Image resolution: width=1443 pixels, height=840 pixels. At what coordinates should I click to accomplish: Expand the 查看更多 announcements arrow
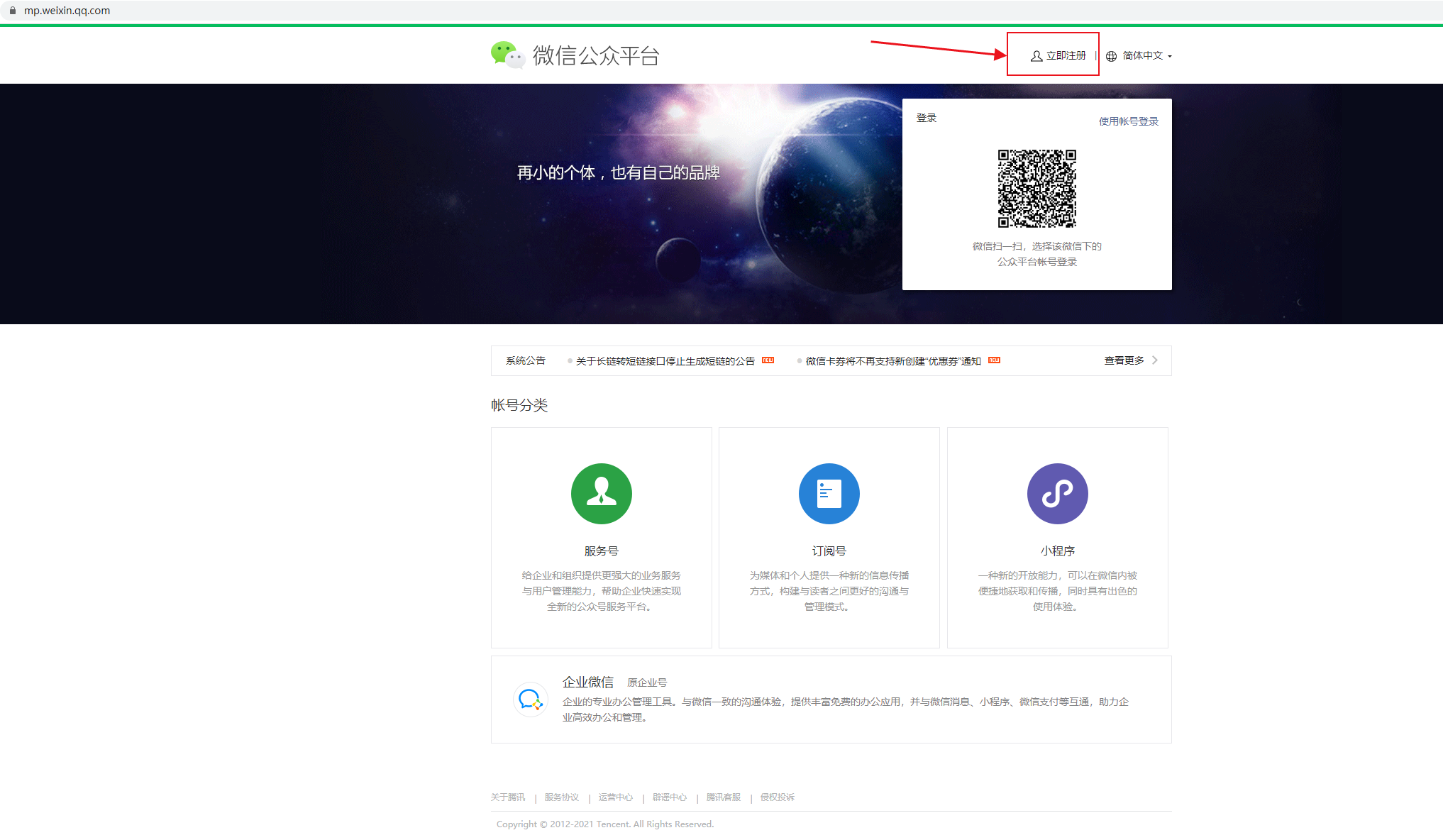click(x=1155, y=360)
